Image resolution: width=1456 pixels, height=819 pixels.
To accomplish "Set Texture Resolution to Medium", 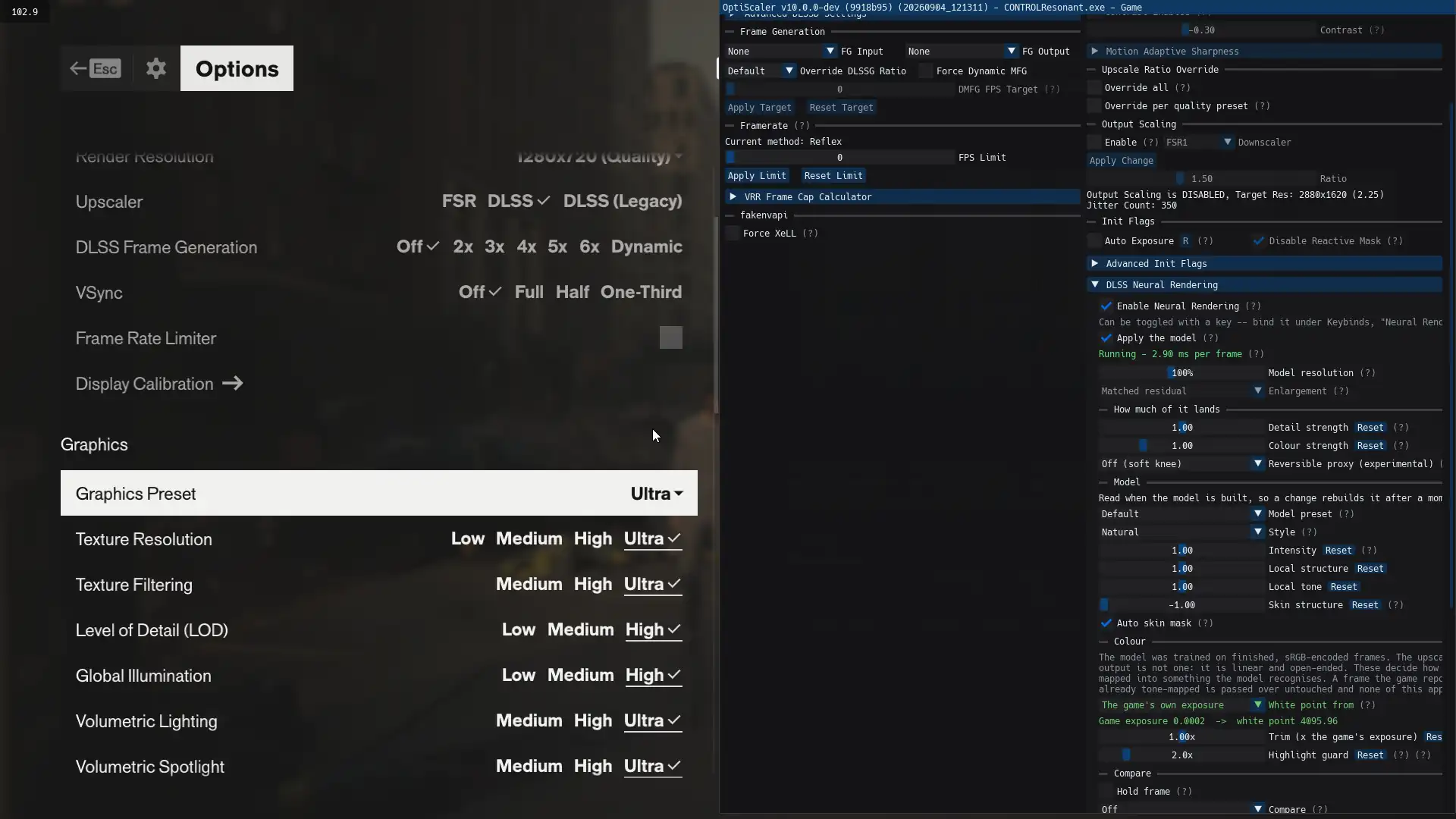I will tap(529, 538).
